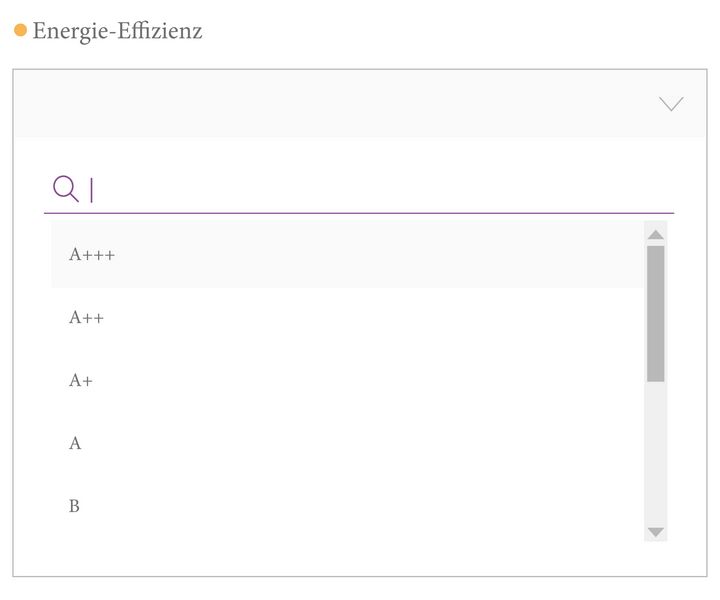Click the down chevron icon of the dropdown
This screenshot has width=720, height=600.
[671, 103]
